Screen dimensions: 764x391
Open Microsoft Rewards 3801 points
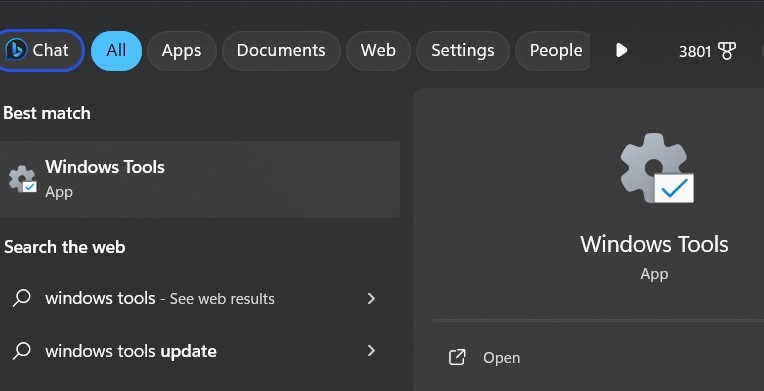(x=707, y=51)
